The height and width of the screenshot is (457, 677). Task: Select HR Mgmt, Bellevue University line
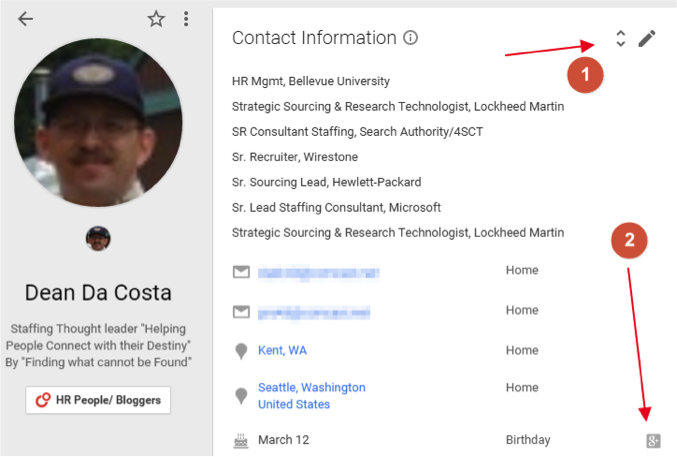pyautogui.click(x=311, y=81)
